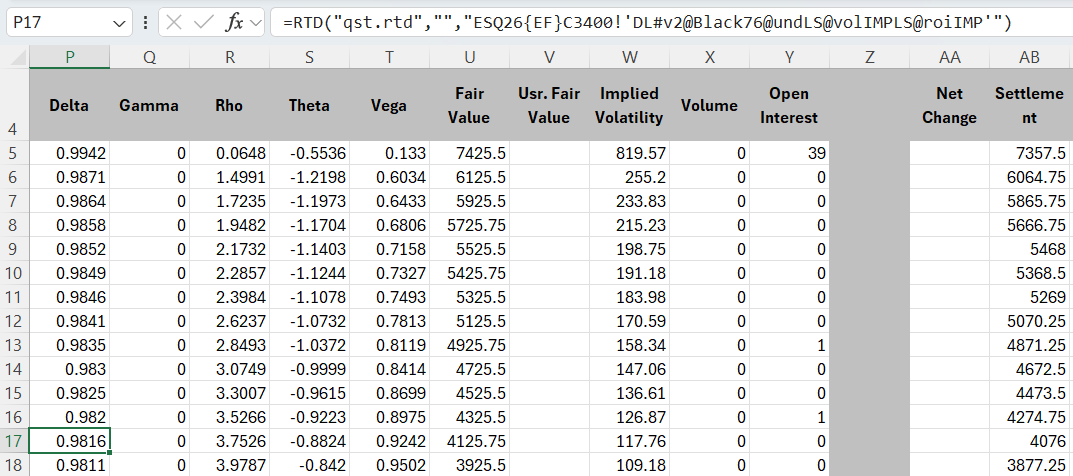Select row 17 header
The height and width of the screenshot is (476, 1073).
pos(14,440)
